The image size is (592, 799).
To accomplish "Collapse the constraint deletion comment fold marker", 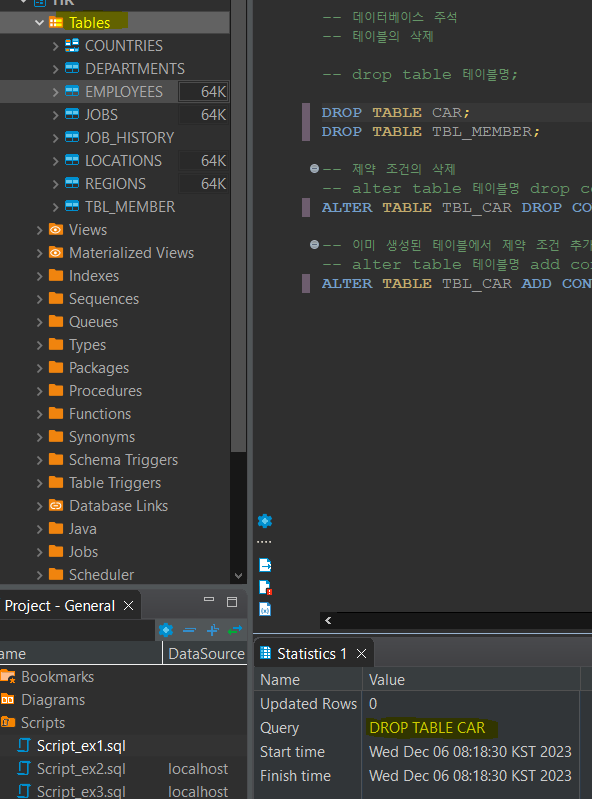I will click(x=314, y=169).
